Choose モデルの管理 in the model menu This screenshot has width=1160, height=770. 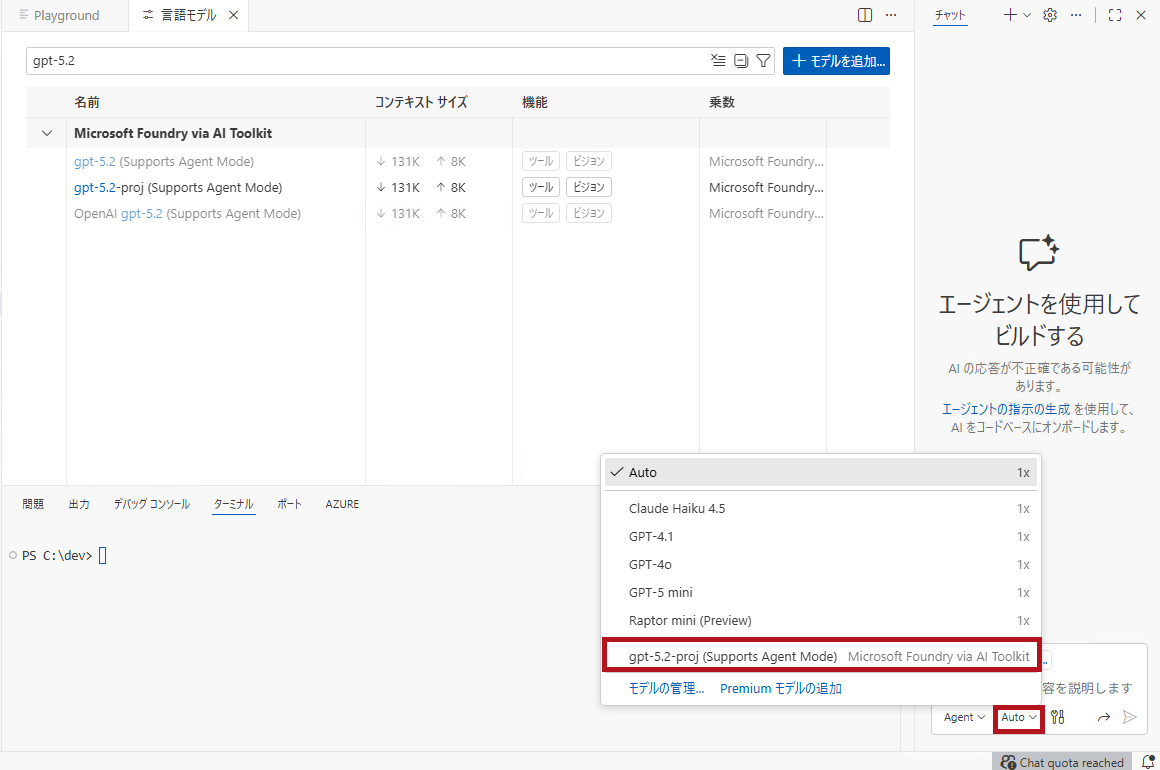pos(668,689)
